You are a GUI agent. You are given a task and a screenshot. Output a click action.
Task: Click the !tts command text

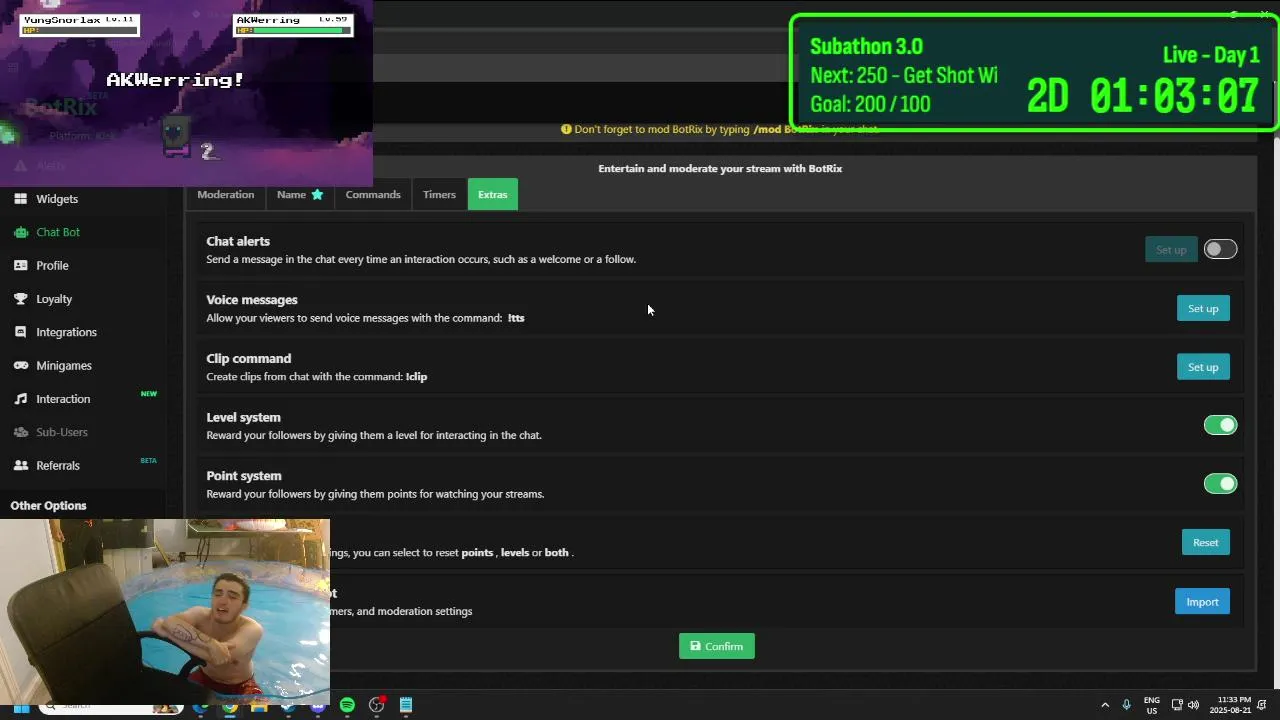516,318
